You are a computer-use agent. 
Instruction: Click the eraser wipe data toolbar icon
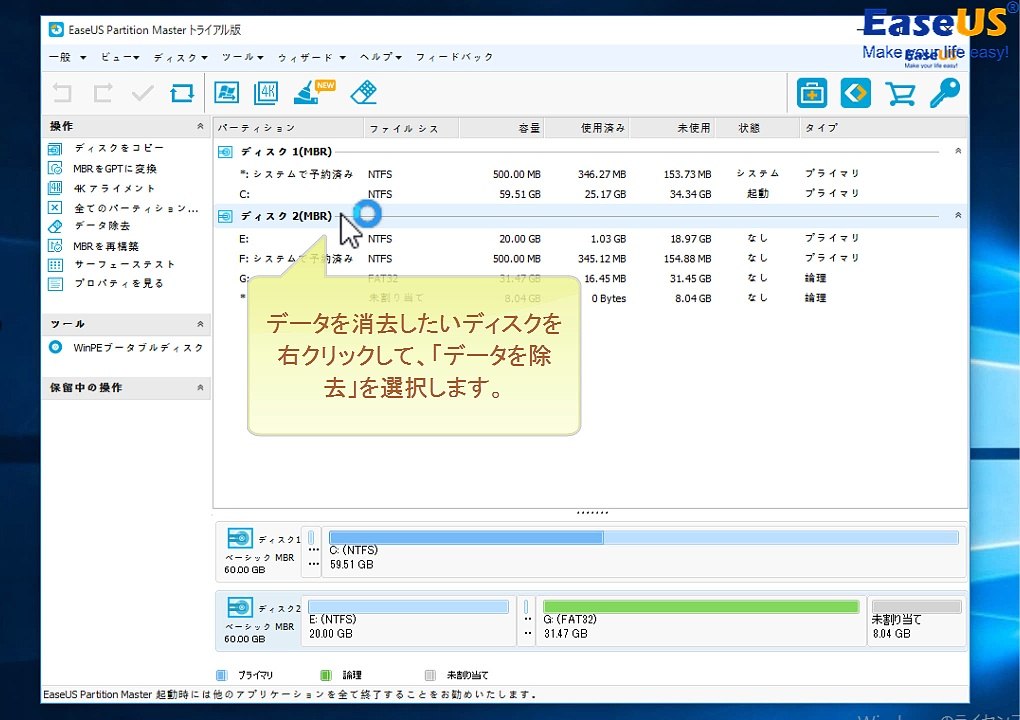click(363, 92)
